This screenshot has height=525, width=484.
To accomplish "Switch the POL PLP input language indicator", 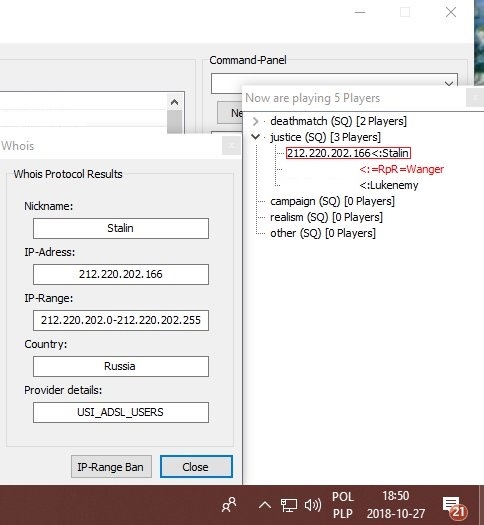I will point(343,505).
